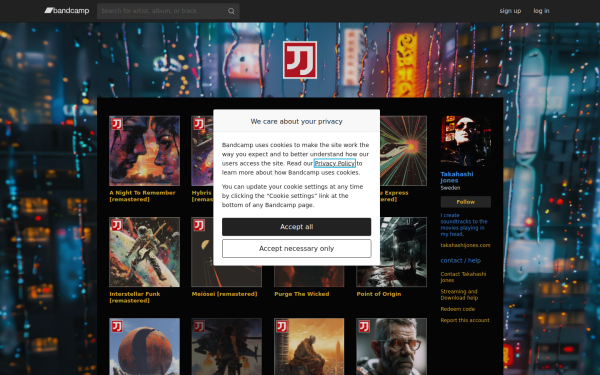Click JJ badge on Meiósei cover
600x375 pixels.
[x=199, y=225]
